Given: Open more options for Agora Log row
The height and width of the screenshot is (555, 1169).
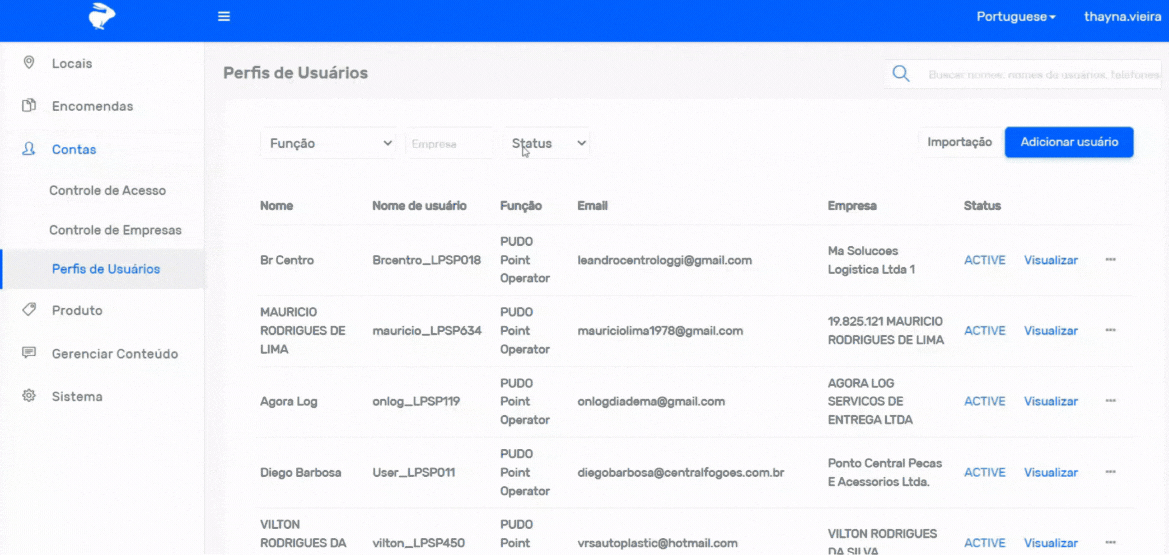Looking at the screenshot, I should (1110, 401).
